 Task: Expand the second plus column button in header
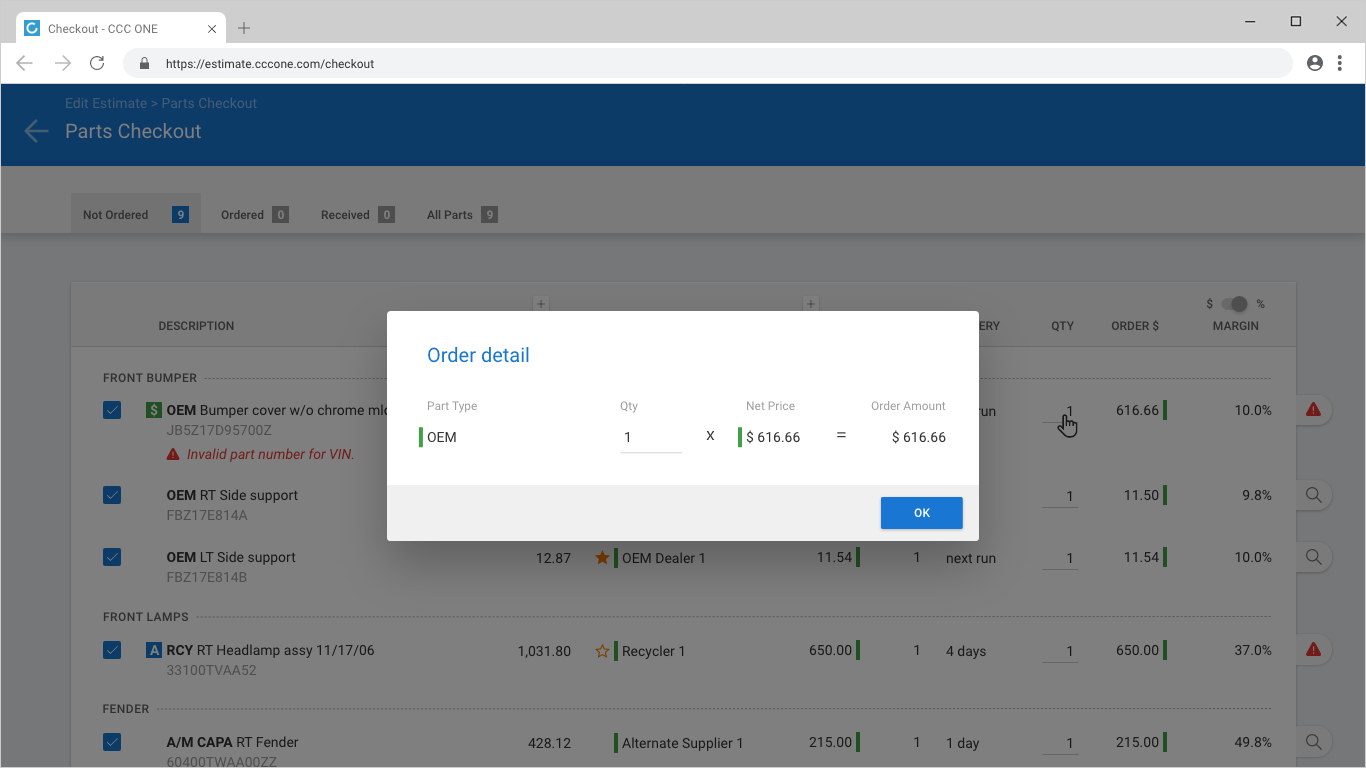[811, 303]
